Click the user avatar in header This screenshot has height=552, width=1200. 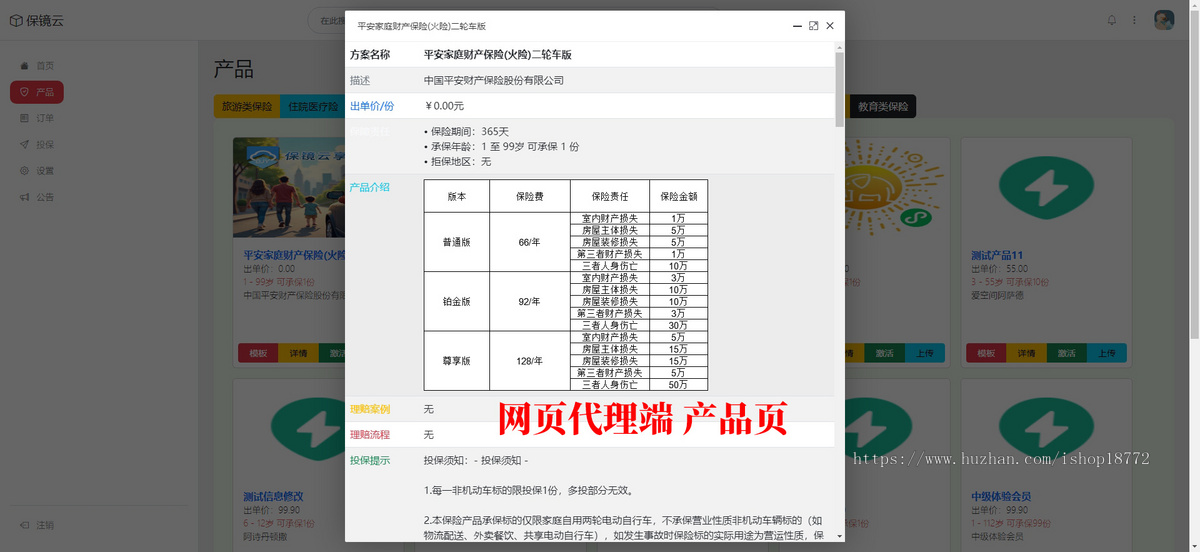tap(1164, 20)
